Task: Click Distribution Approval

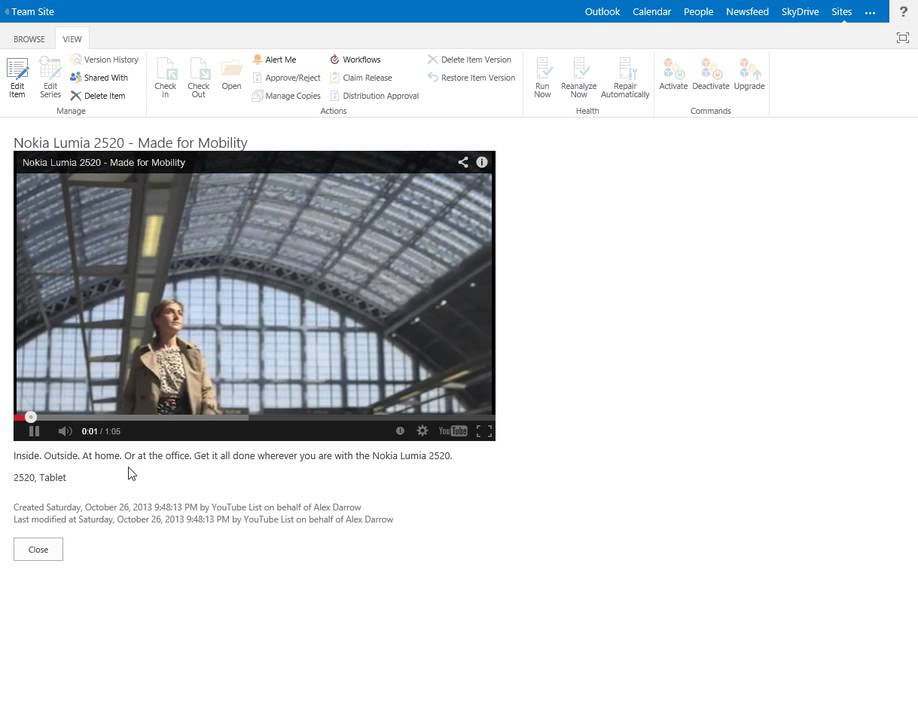Action: 375,96
